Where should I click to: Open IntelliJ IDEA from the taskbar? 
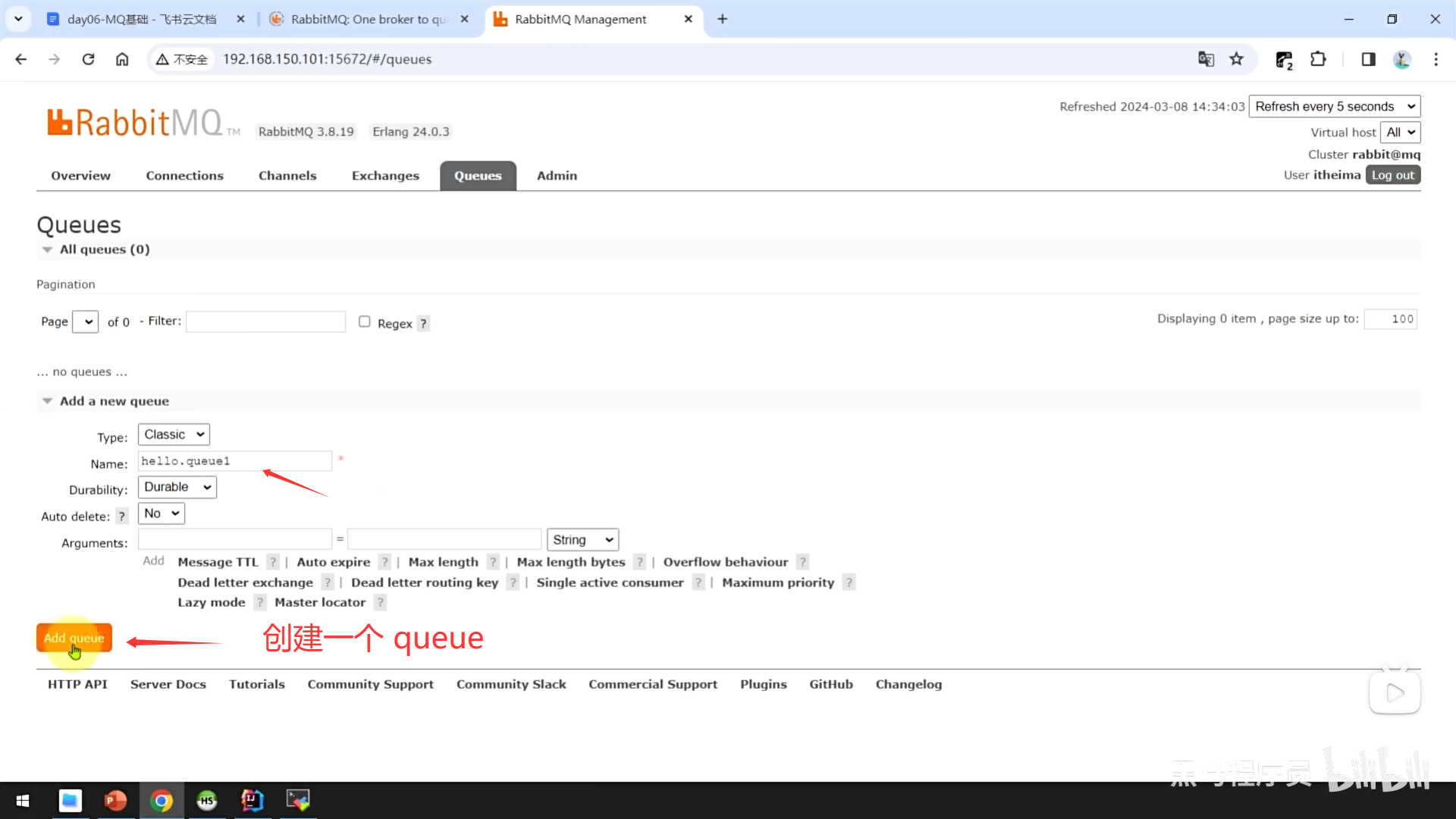click(x=252, y=800)
